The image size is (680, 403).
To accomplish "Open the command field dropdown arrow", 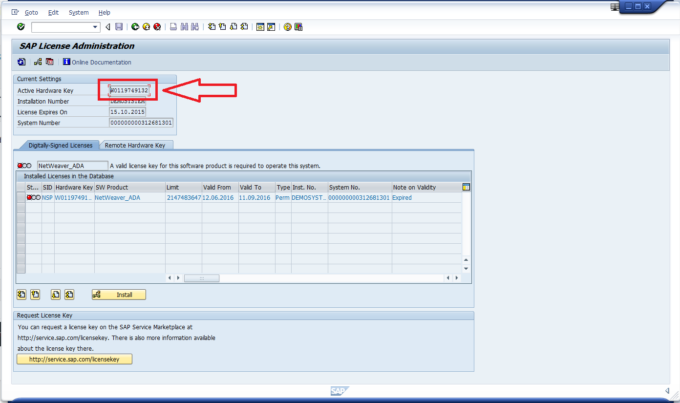I will (95, 27).
